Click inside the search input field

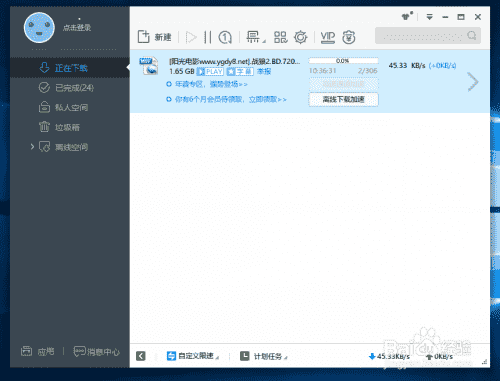[x=422, y=36]
